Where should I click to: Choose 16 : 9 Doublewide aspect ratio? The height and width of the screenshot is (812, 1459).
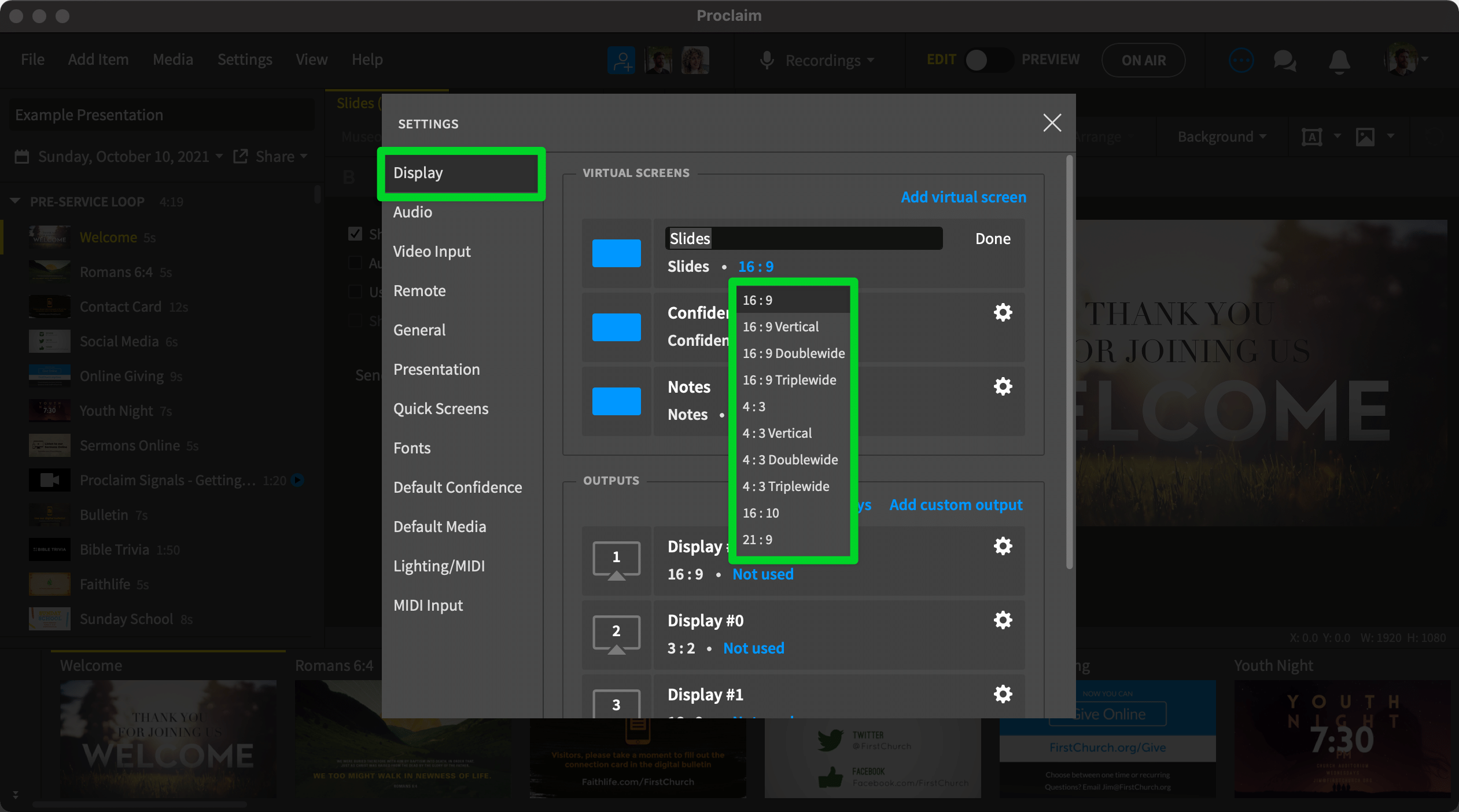click(793, 353)
